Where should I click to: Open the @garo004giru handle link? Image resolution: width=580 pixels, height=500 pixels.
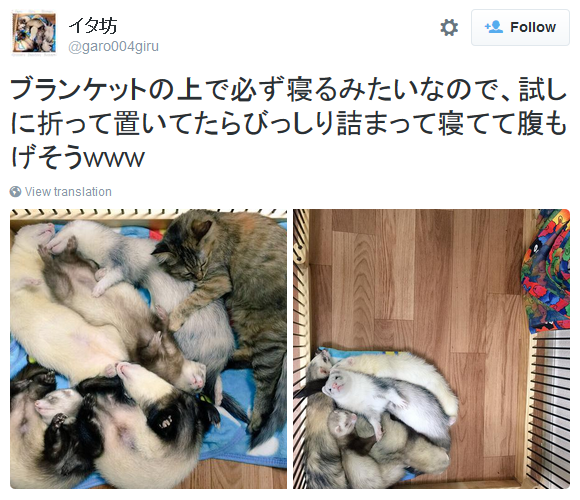point(114,47)
